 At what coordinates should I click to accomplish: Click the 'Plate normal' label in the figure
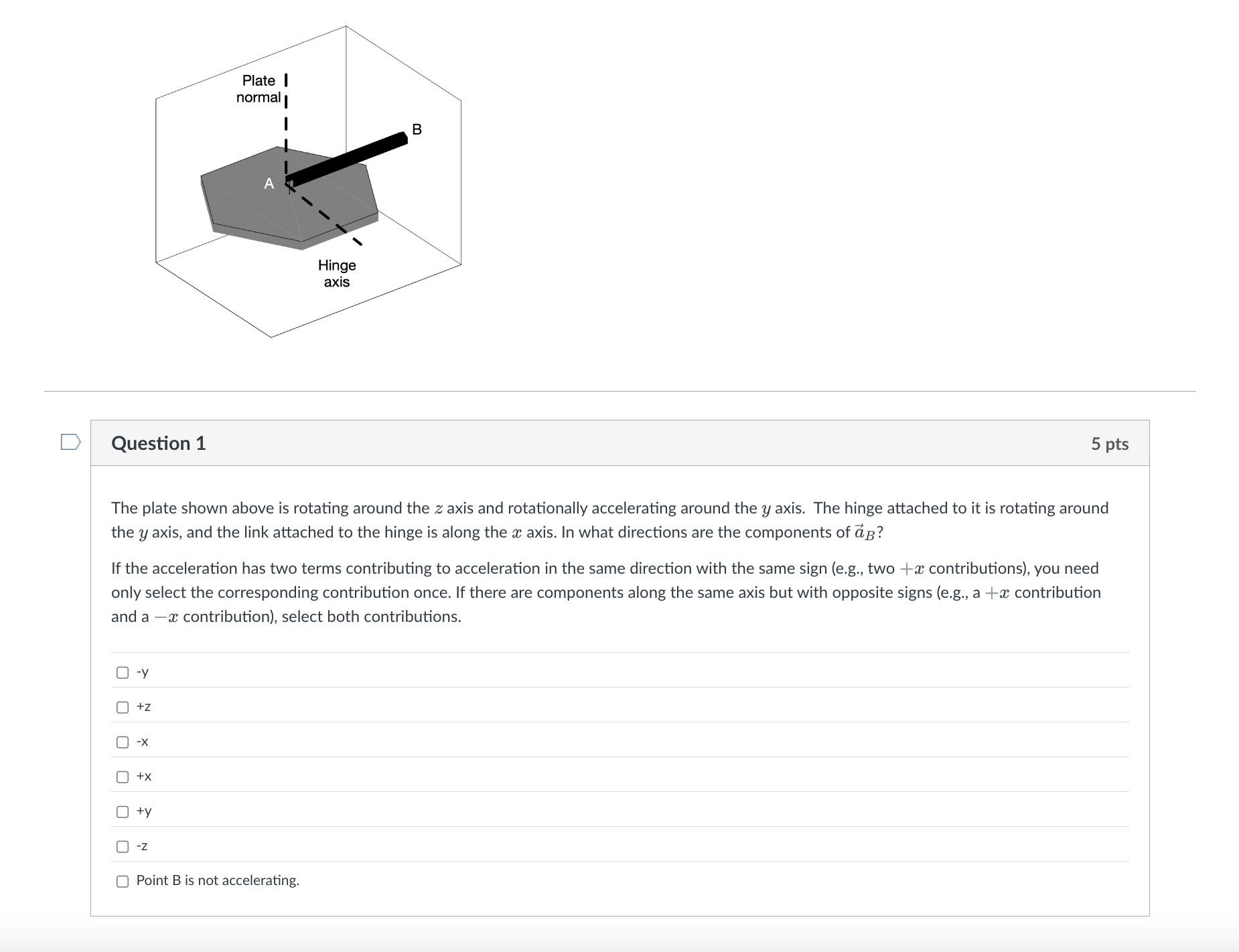coord(260,89)
